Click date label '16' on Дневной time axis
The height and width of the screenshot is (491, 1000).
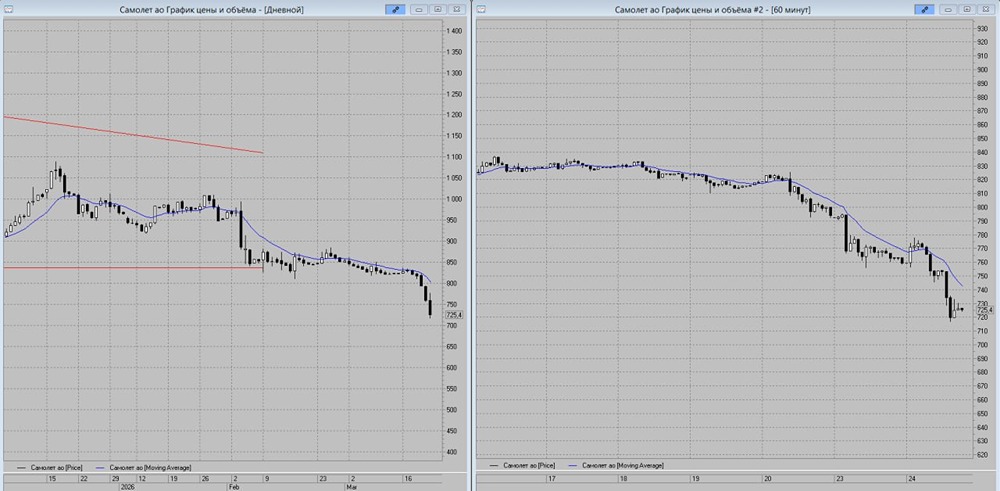pos(407,478)
